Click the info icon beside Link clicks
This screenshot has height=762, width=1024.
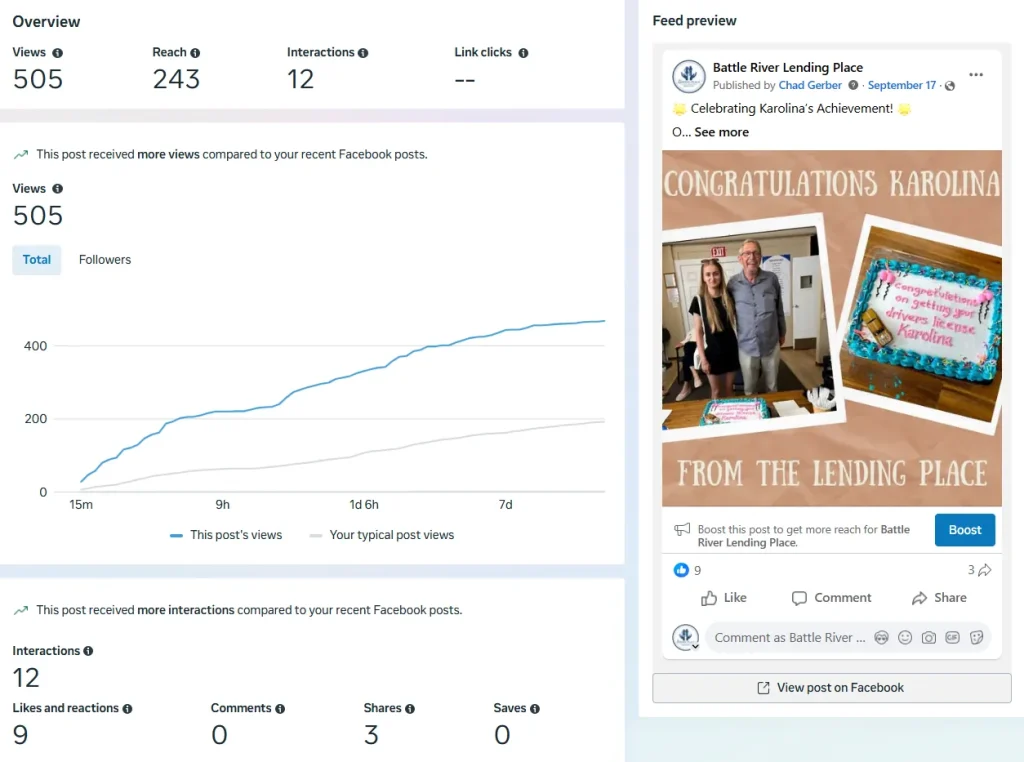pyautogui.click(x=523, y=53)
